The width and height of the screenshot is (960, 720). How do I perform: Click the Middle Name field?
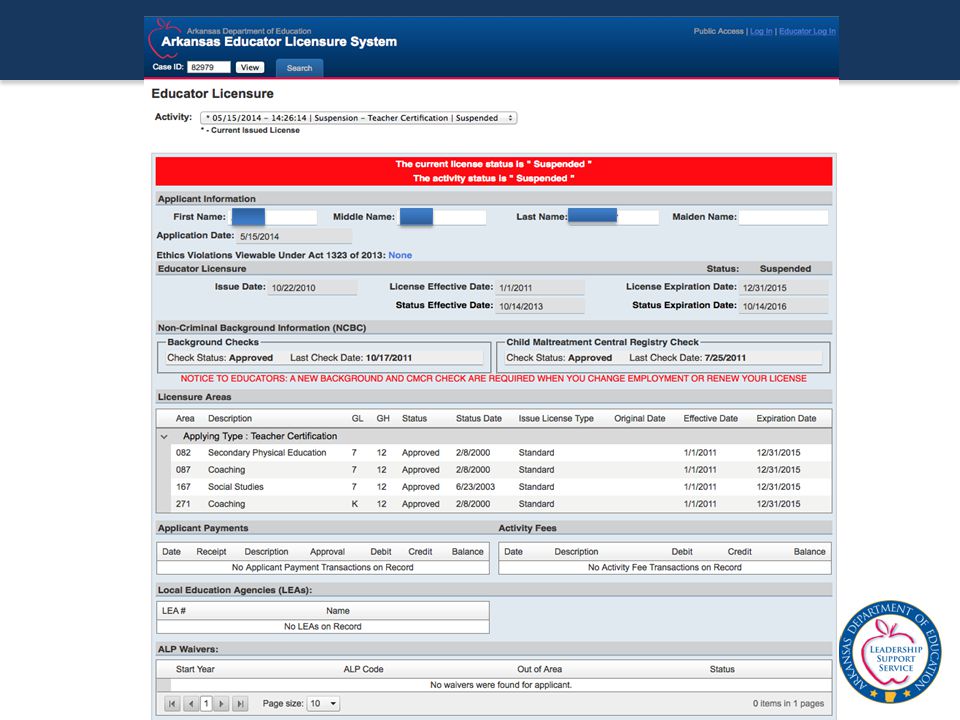(x=443, y=217)
